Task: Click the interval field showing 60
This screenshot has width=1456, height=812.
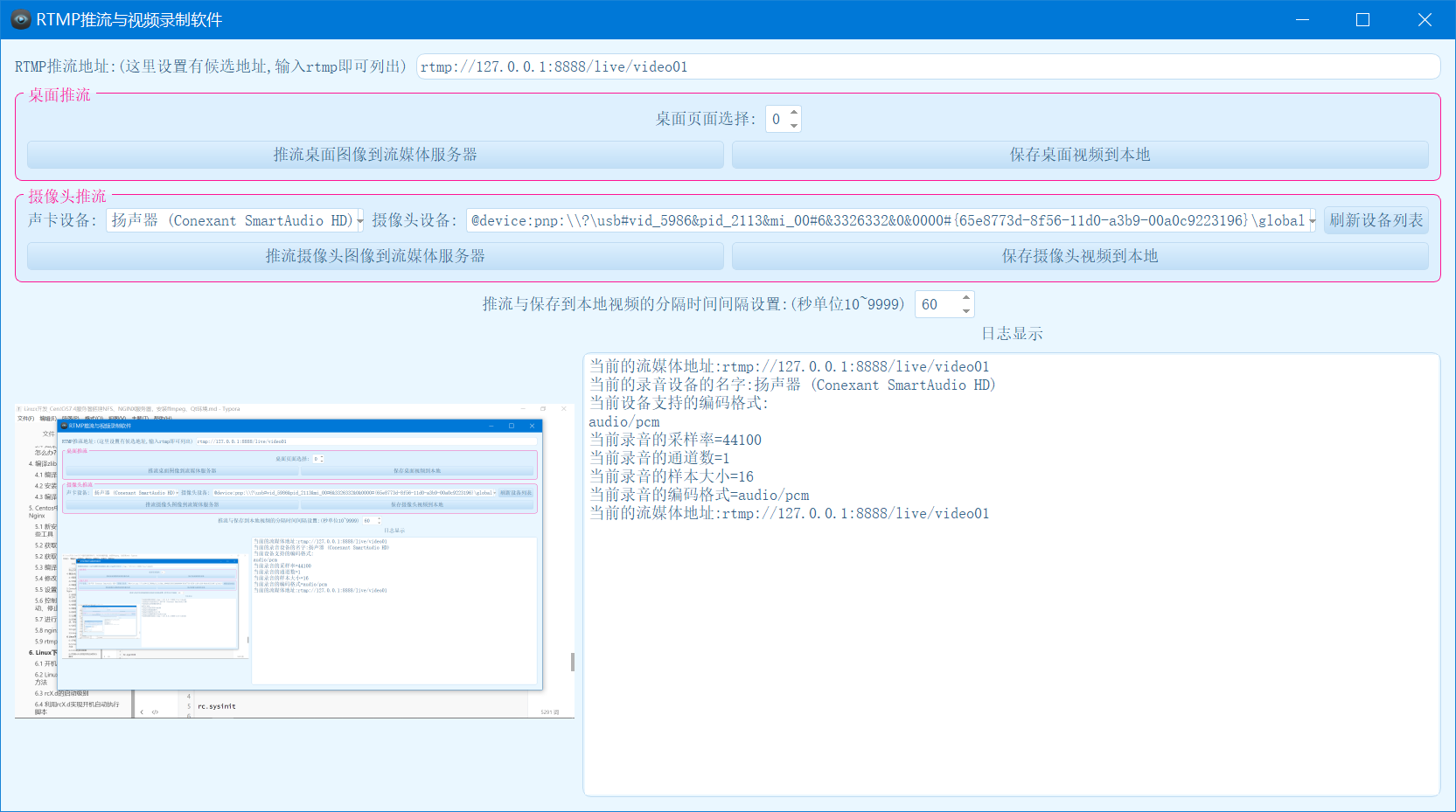Action: click(x=937, y=304)
